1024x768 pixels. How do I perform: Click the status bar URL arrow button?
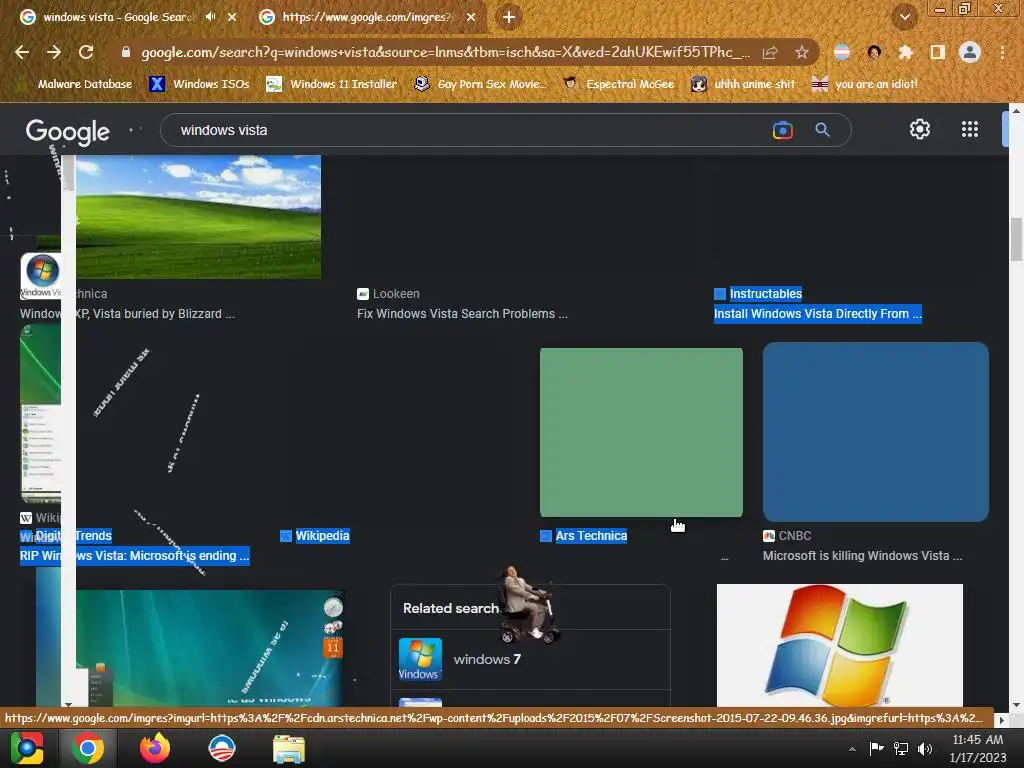pos(1002,720)
